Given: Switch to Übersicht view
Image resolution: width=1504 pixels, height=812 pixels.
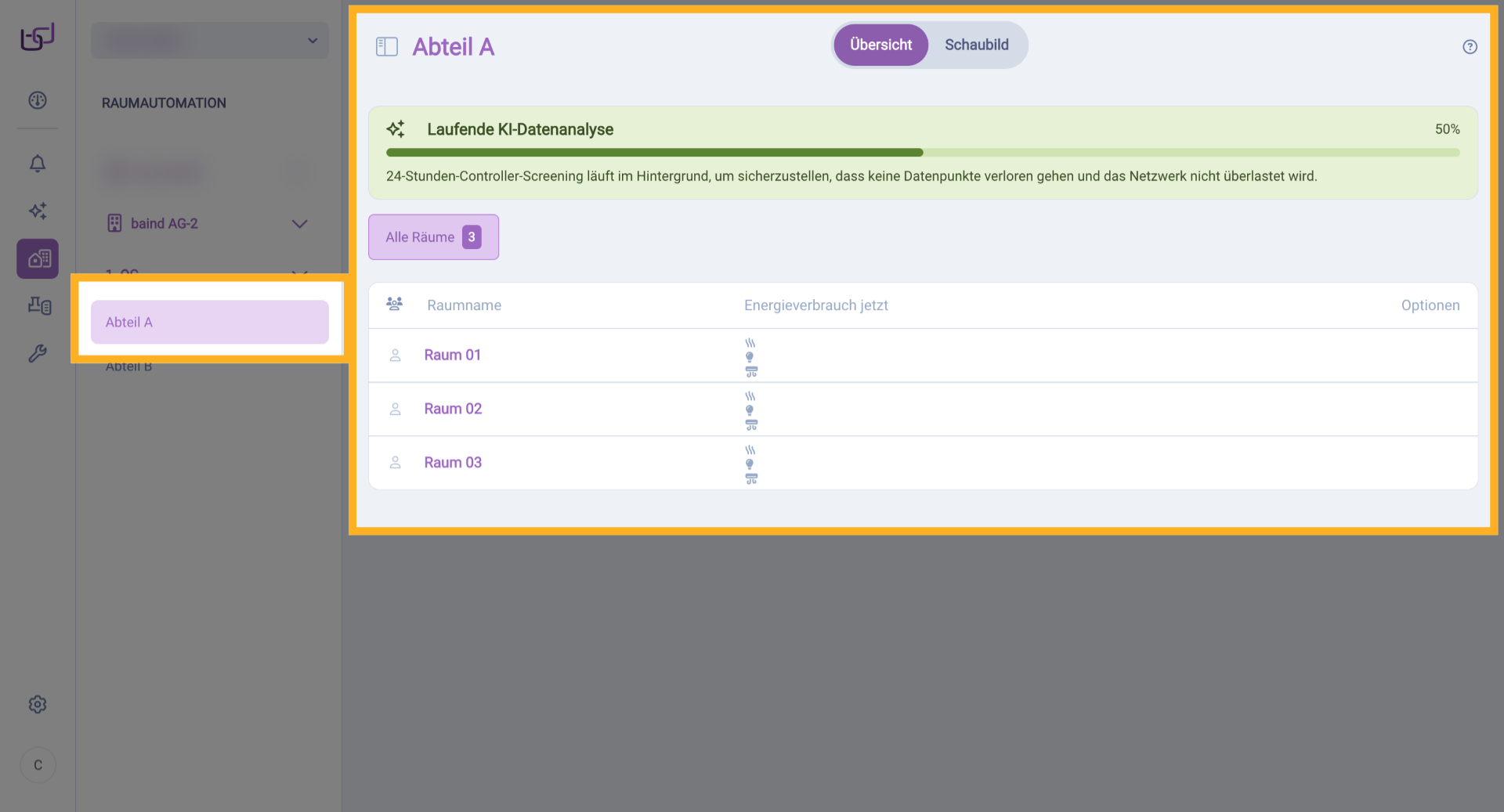Looking at the screenshot, I should coord(880,45).
